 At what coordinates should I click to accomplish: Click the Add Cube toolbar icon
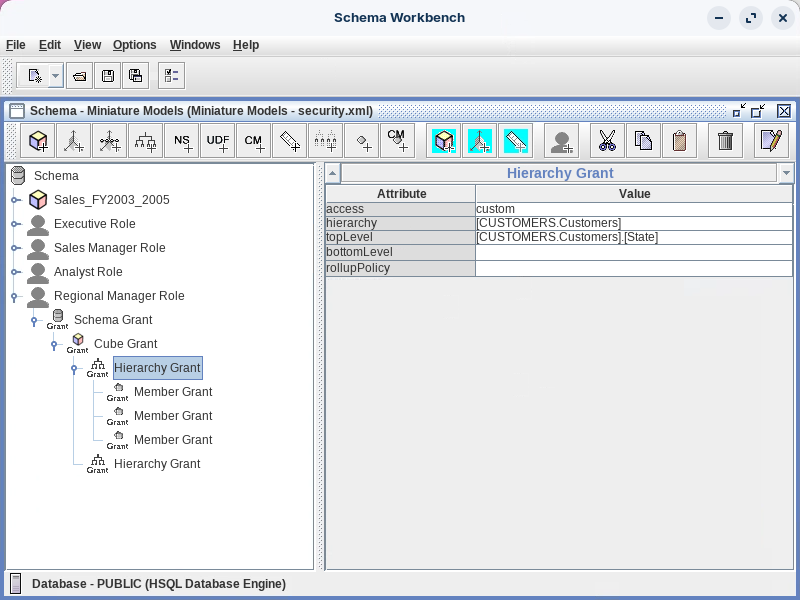(39, 141)
